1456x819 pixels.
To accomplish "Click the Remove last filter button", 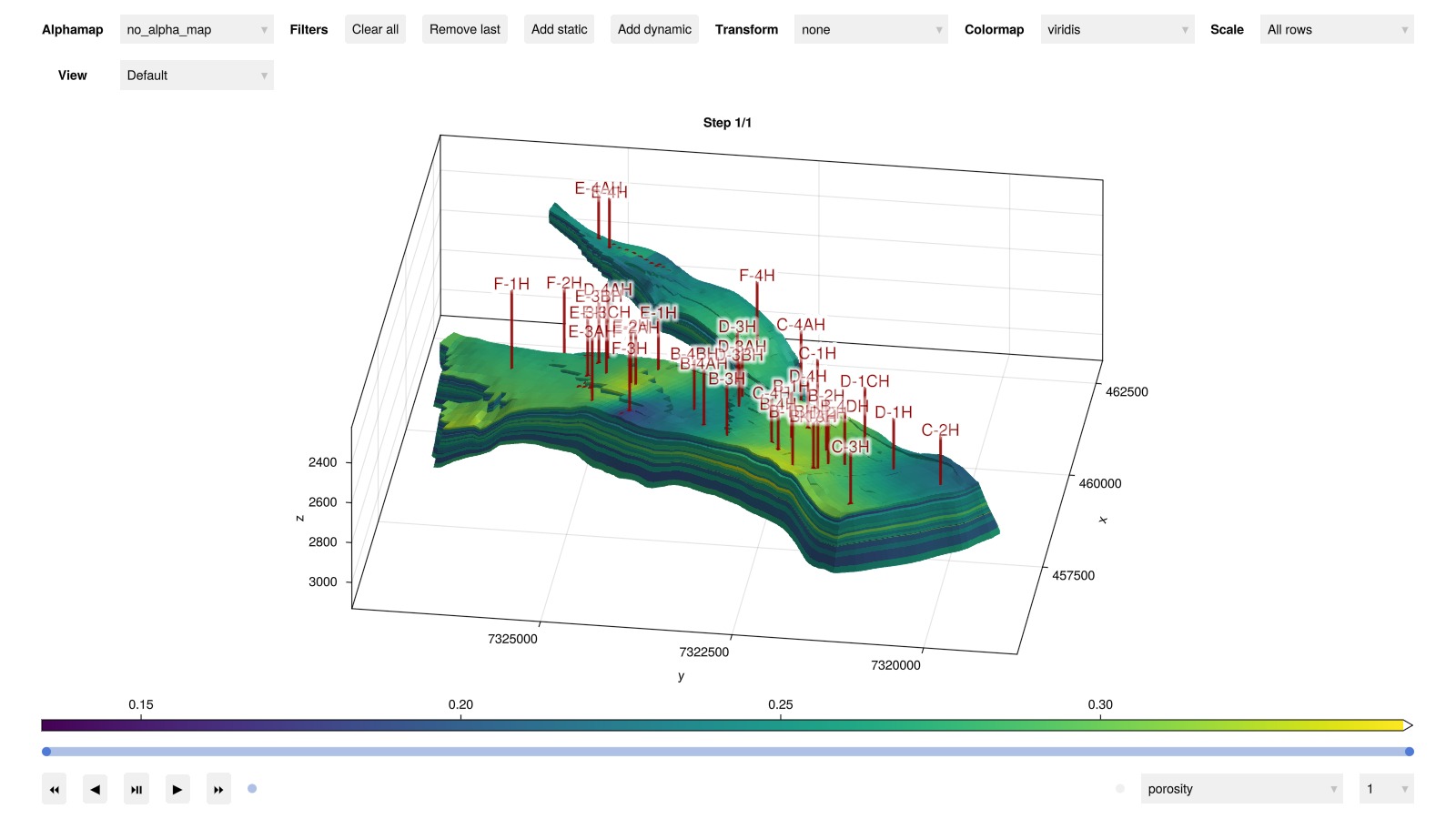I will point(464,30).
